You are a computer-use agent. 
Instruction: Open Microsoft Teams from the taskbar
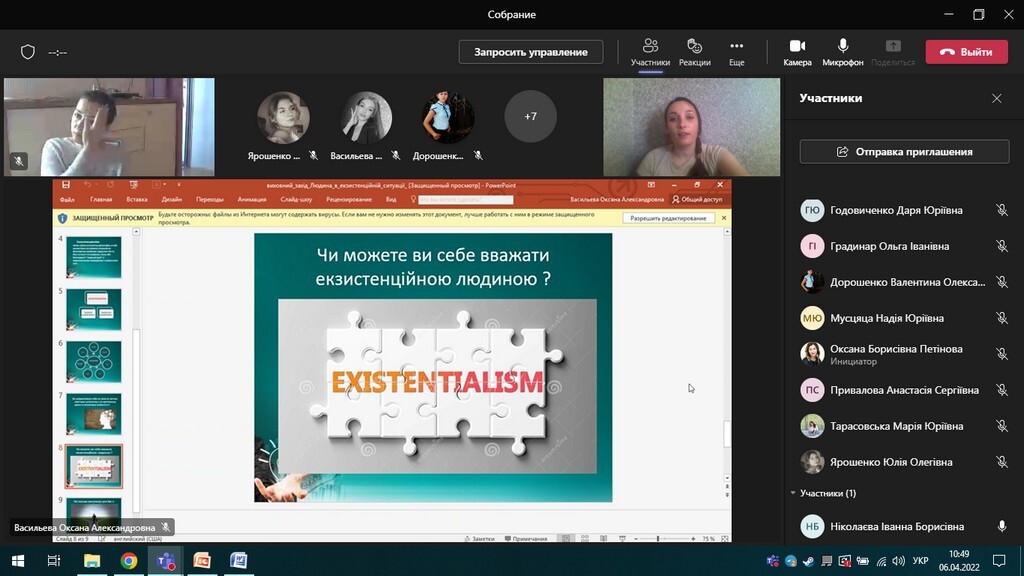(x=165, y=560)
